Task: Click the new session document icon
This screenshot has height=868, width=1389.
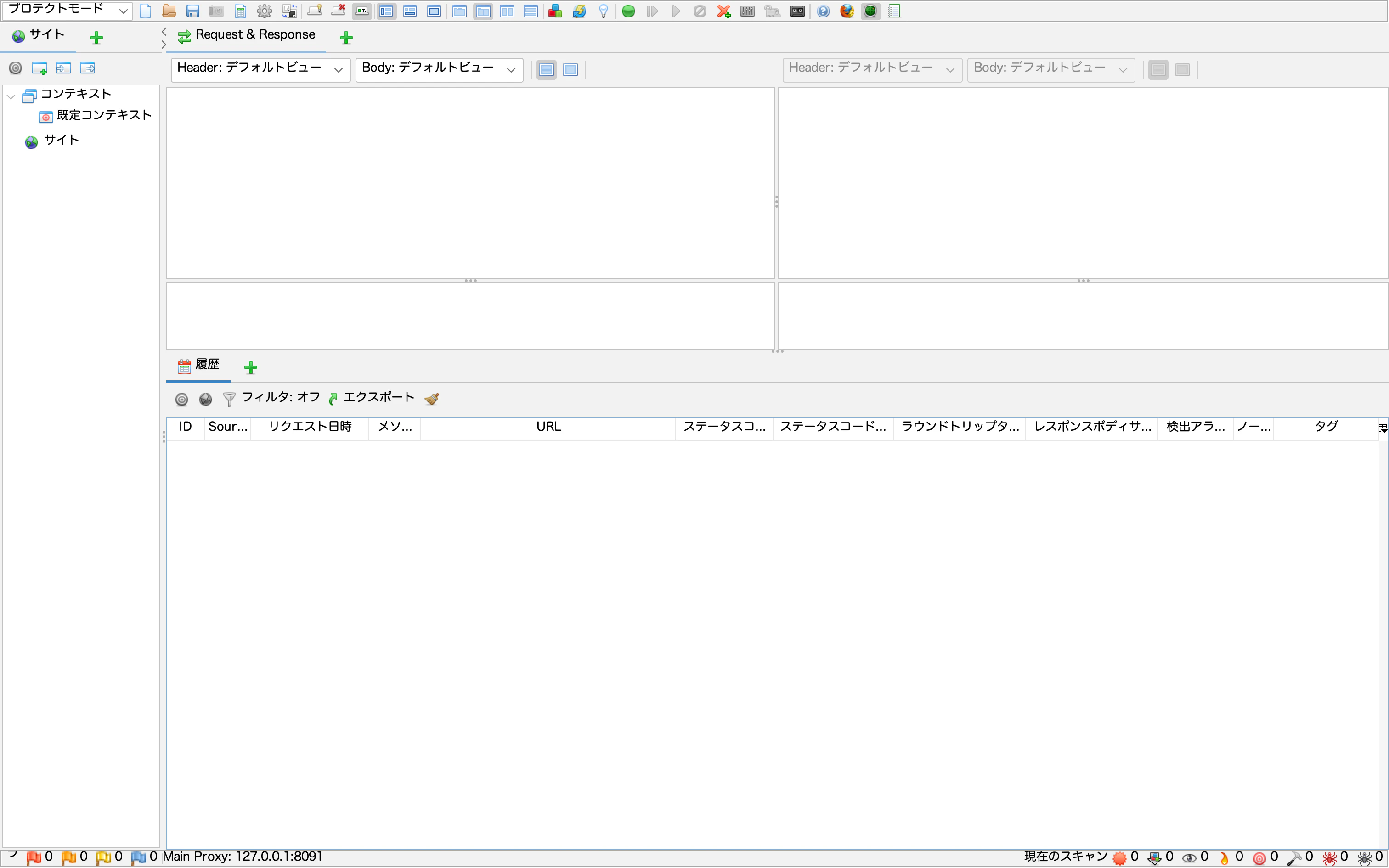Action: (145, 11)
